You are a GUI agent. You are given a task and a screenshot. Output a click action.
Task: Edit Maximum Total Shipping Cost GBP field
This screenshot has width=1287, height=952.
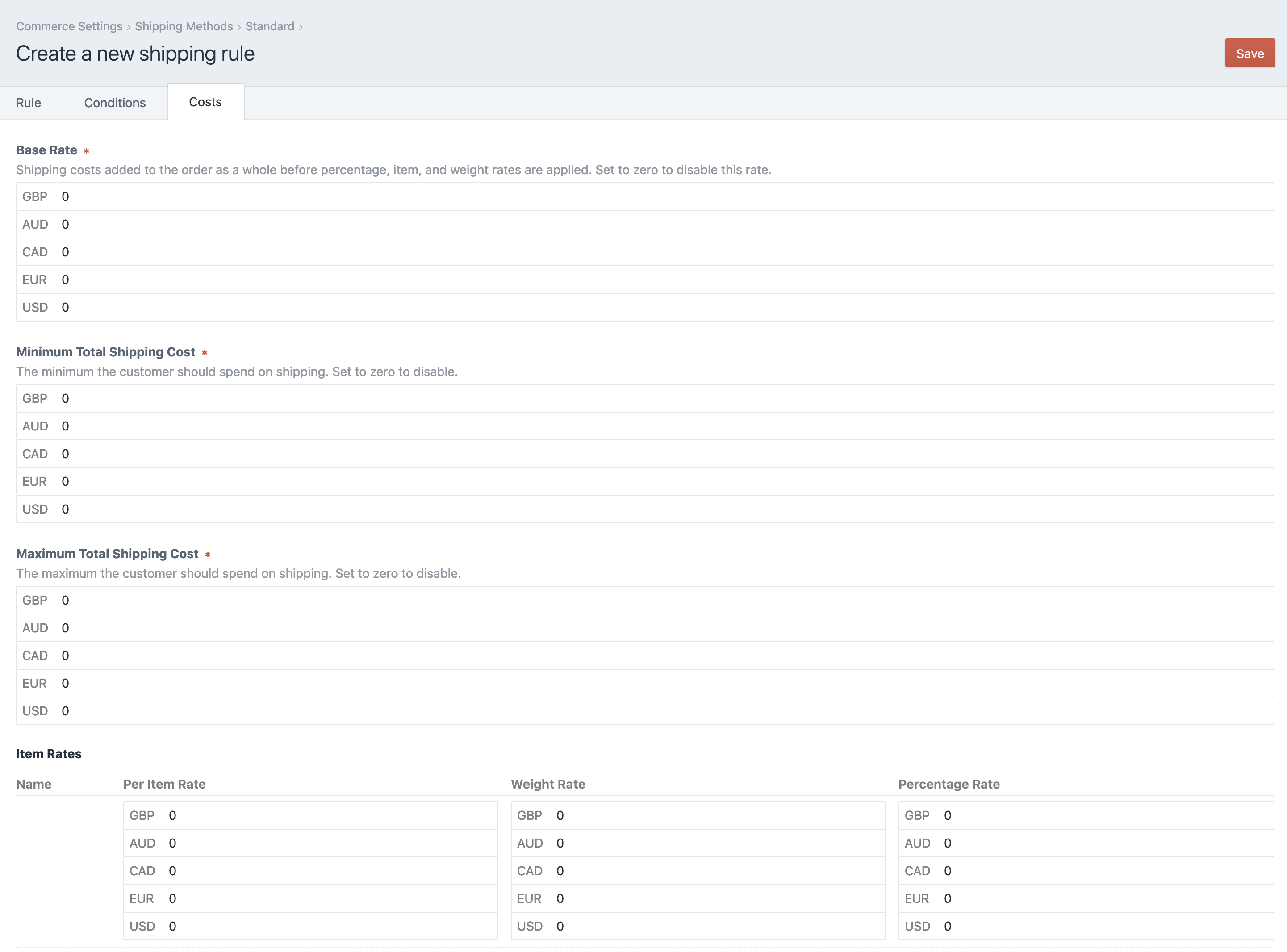[x=663, y=600]
